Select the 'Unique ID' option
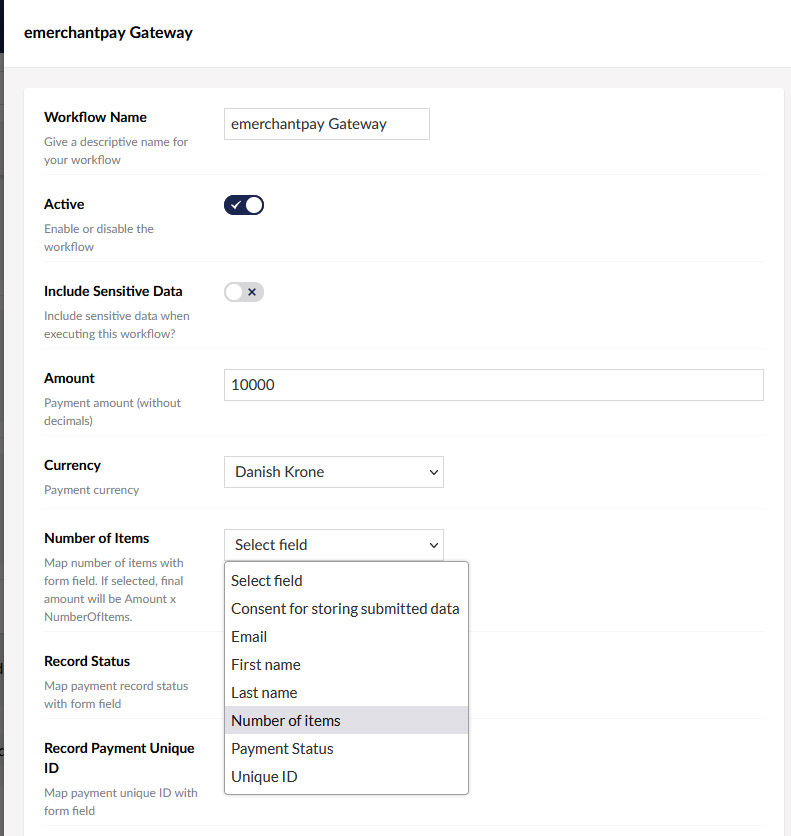Screen dimensions: 791x836 [x=346, y=777]
